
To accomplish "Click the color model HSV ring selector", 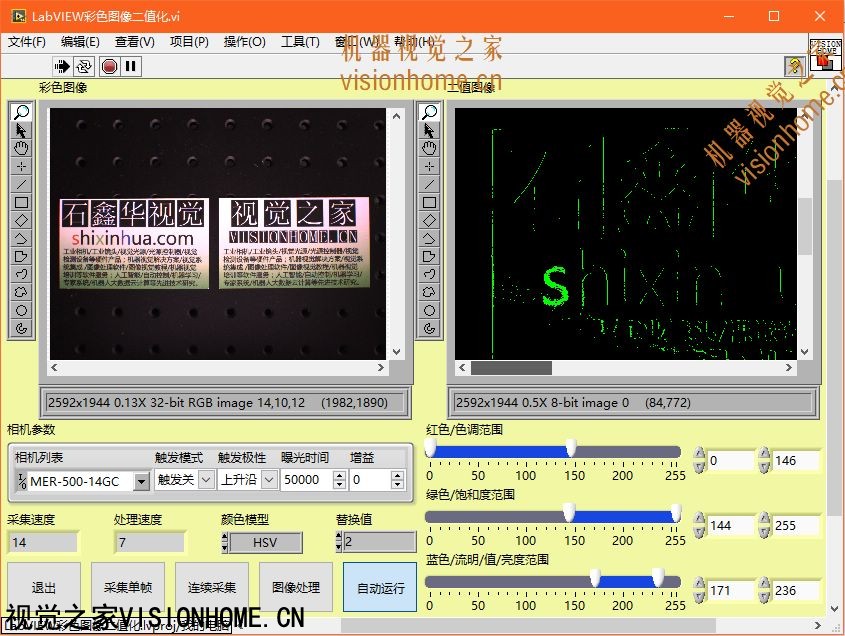I will [x=265, y=542].
